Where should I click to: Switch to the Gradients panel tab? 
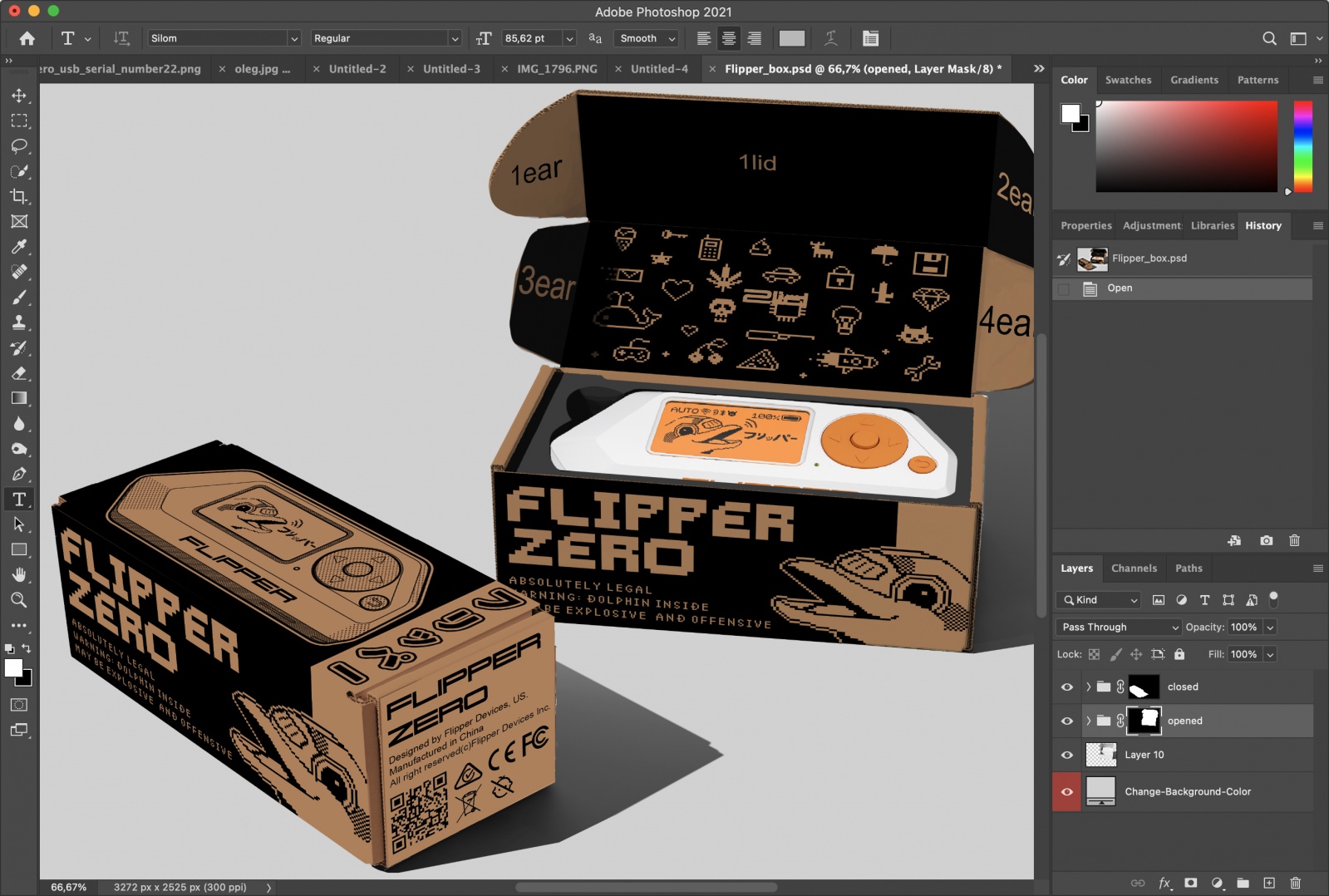click(1194, 80)
